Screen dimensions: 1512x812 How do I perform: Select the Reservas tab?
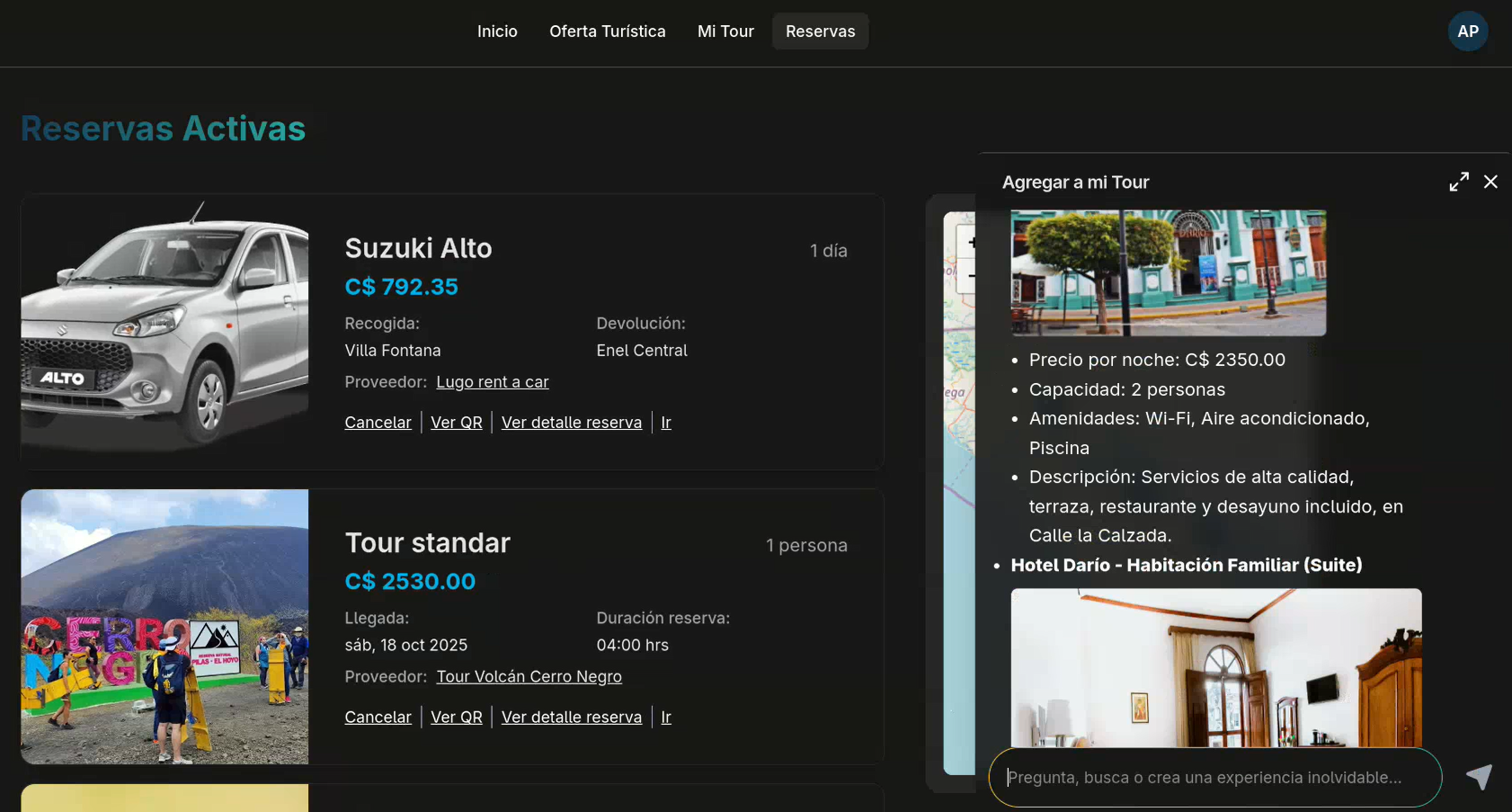click(x=821, y=31)
